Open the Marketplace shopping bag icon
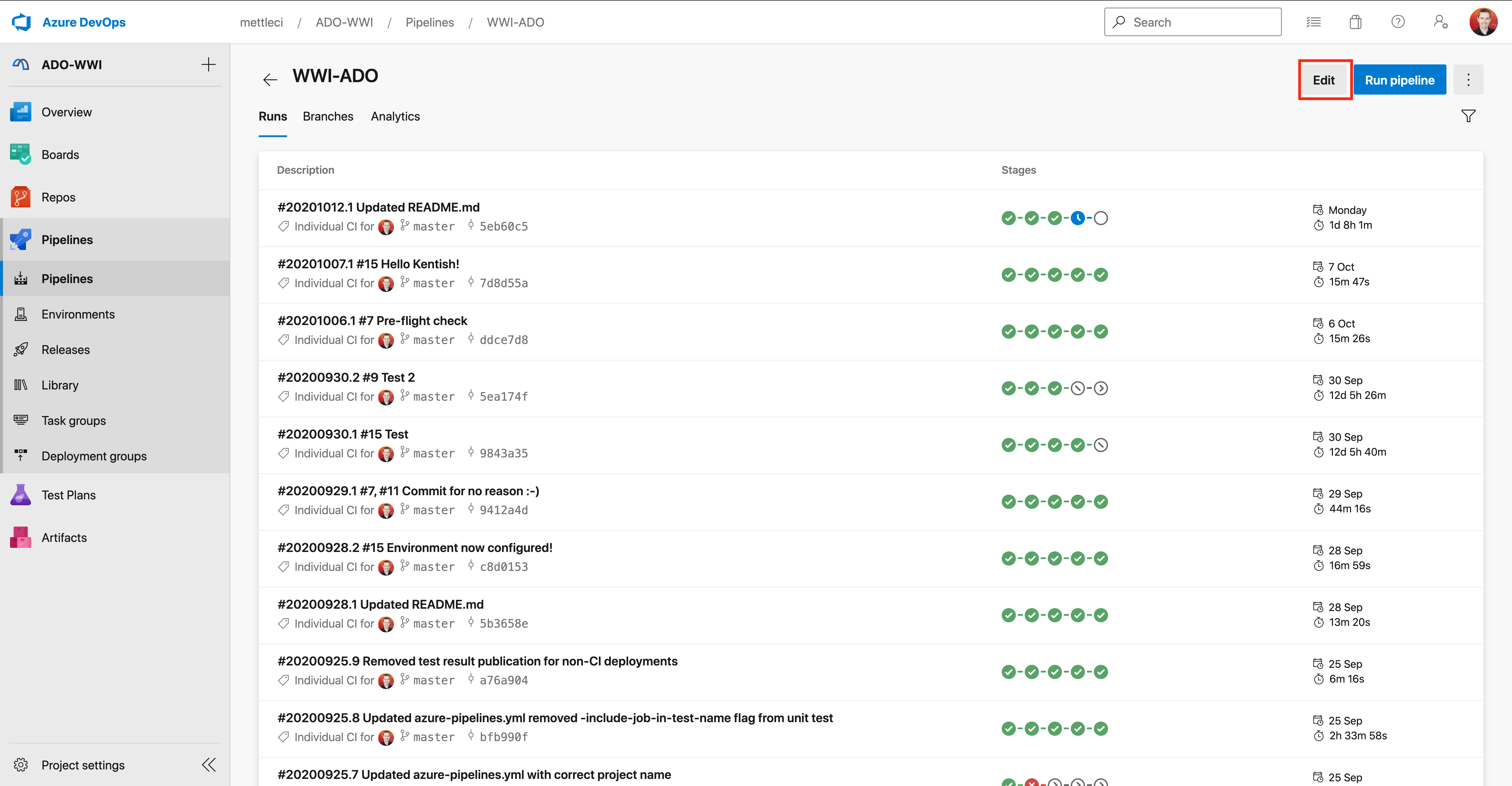Image resolution: width=1512 pixels, height=786 pixels. [x=1356, y=22]
